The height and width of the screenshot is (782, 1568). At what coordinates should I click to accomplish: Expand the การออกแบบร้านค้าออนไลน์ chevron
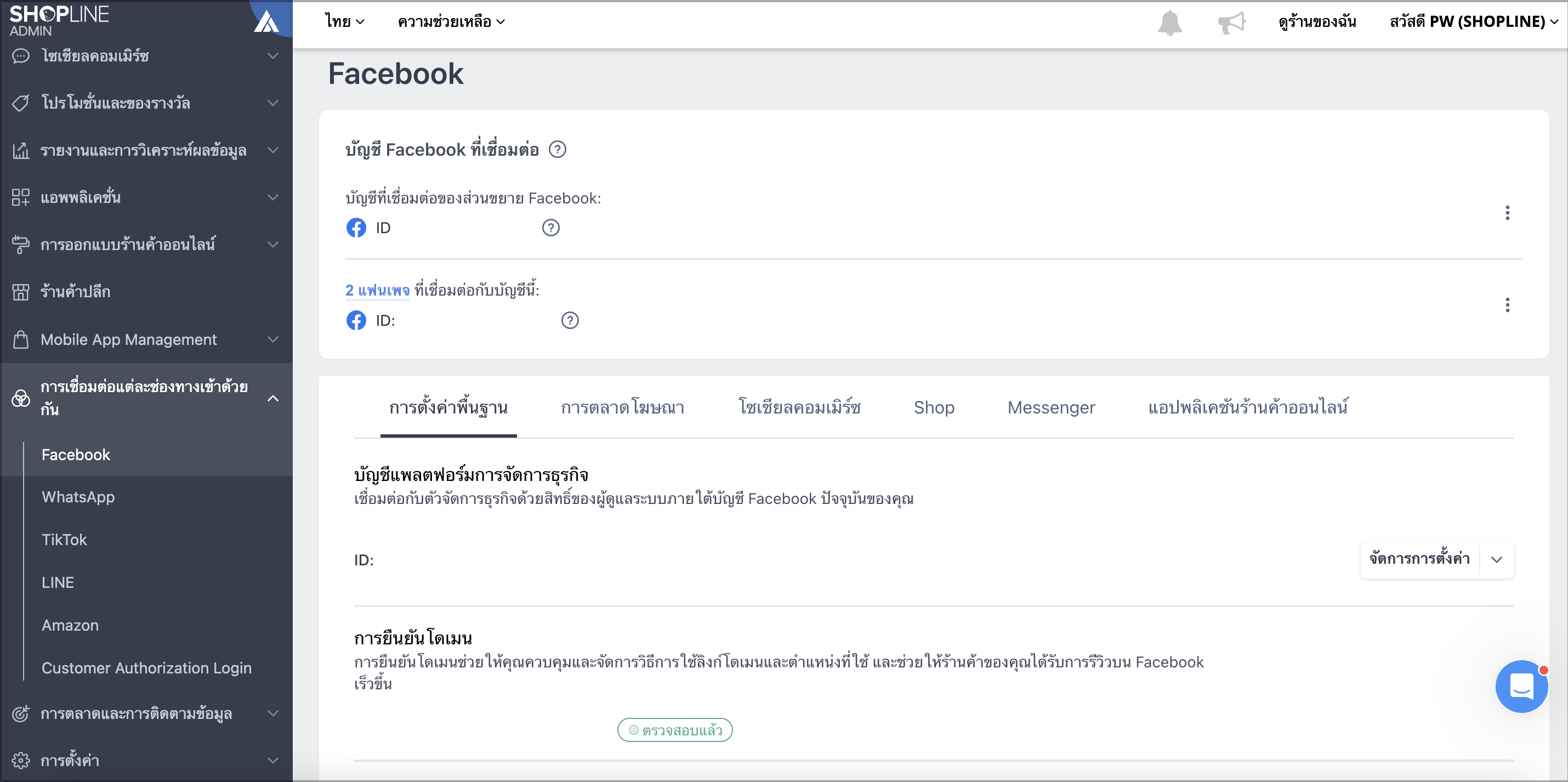click(272, 245)
